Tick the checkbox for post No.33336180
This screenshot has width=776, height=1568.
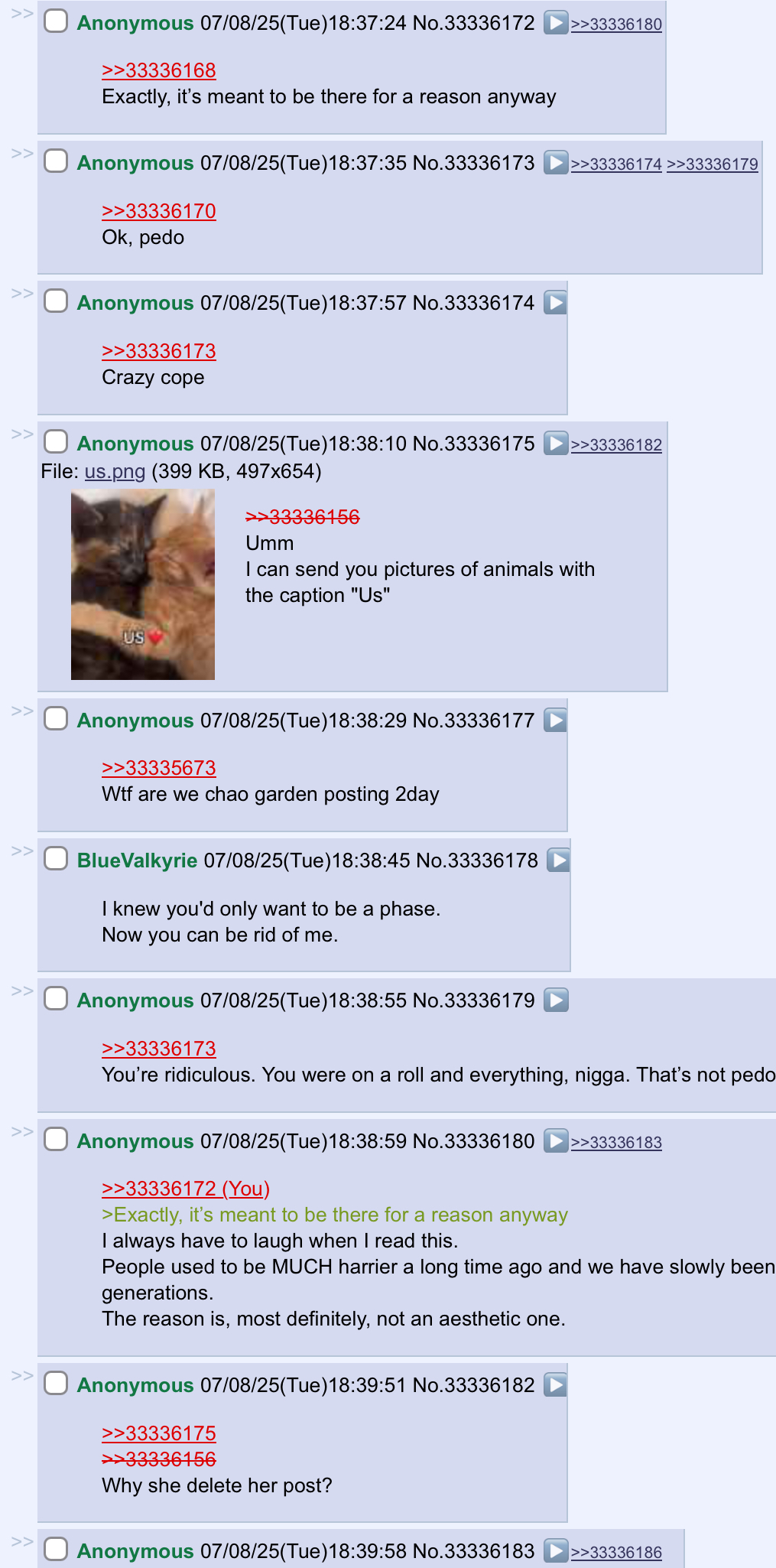click(56, 1140)
